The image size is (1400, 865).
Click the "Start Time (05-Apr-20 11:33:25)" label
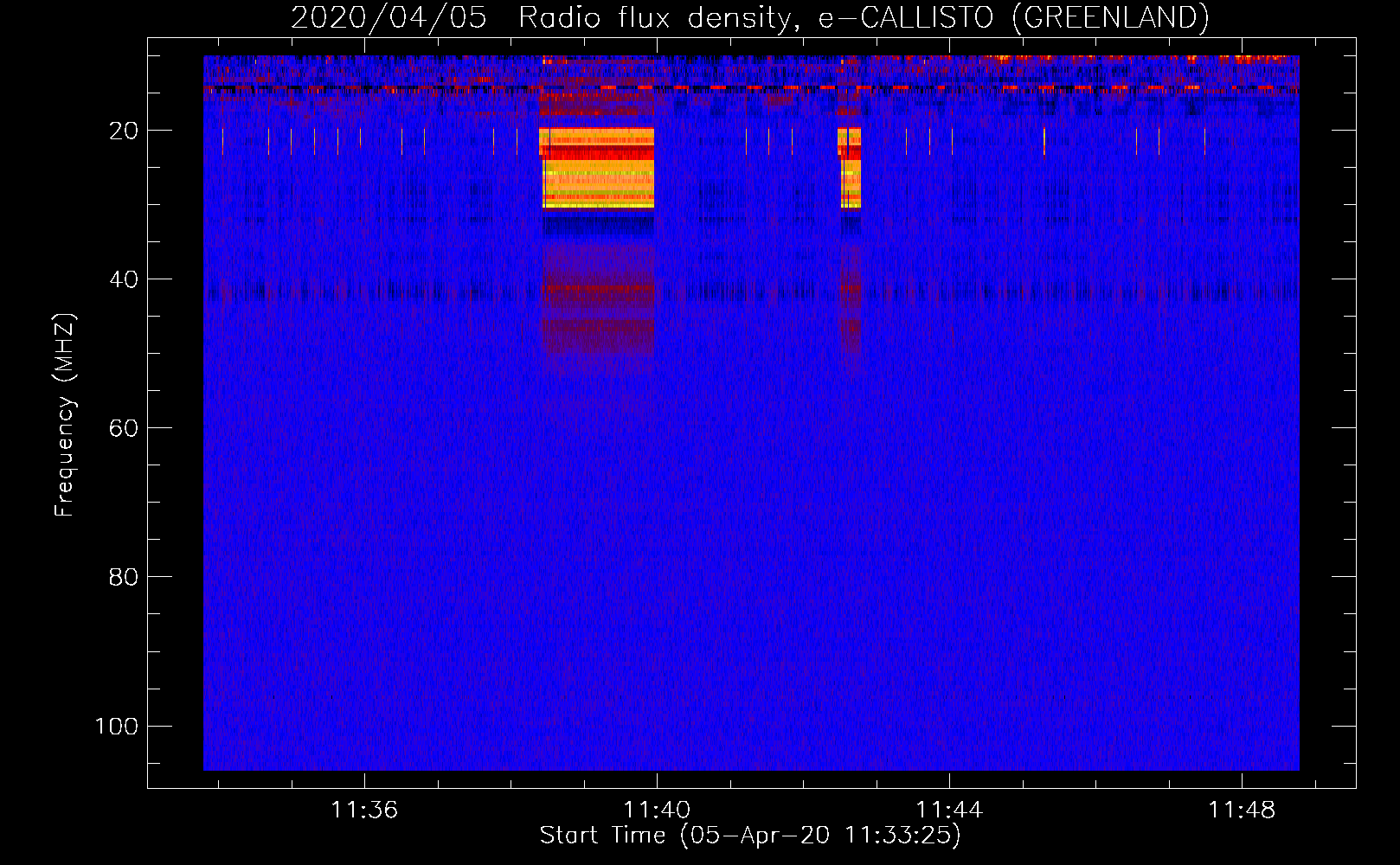point(750,835)
